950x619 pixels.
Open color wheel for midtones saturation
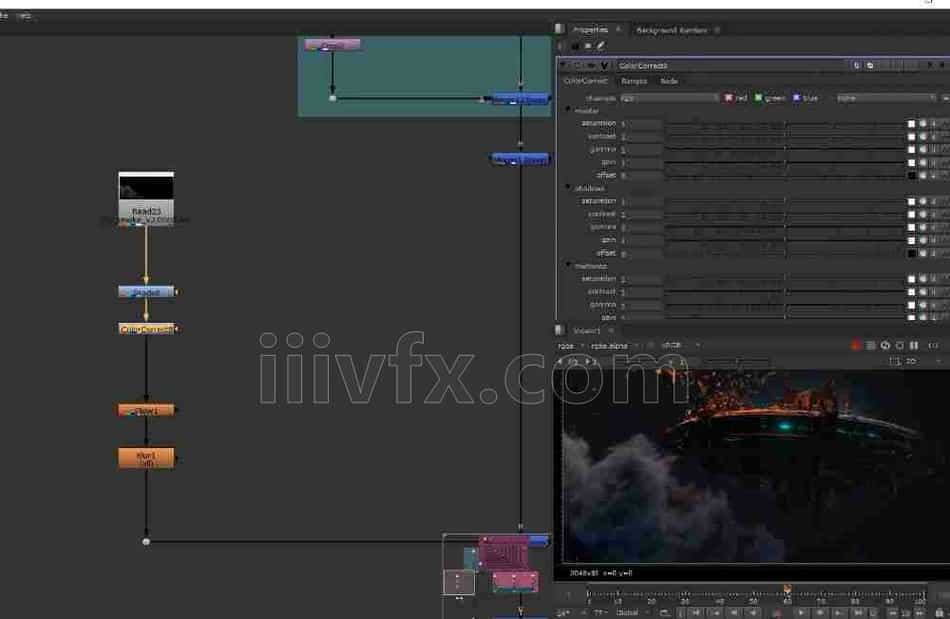pyautogui.click(x=923, y=279)
